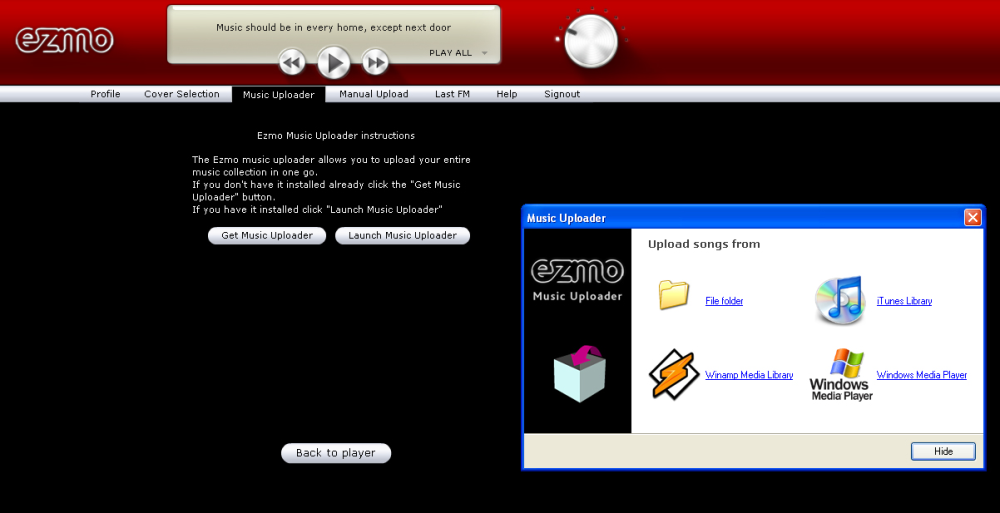The image size is (1000, 513).
Task: Switch to the Cover Selection tab
Action: [182, 94]
